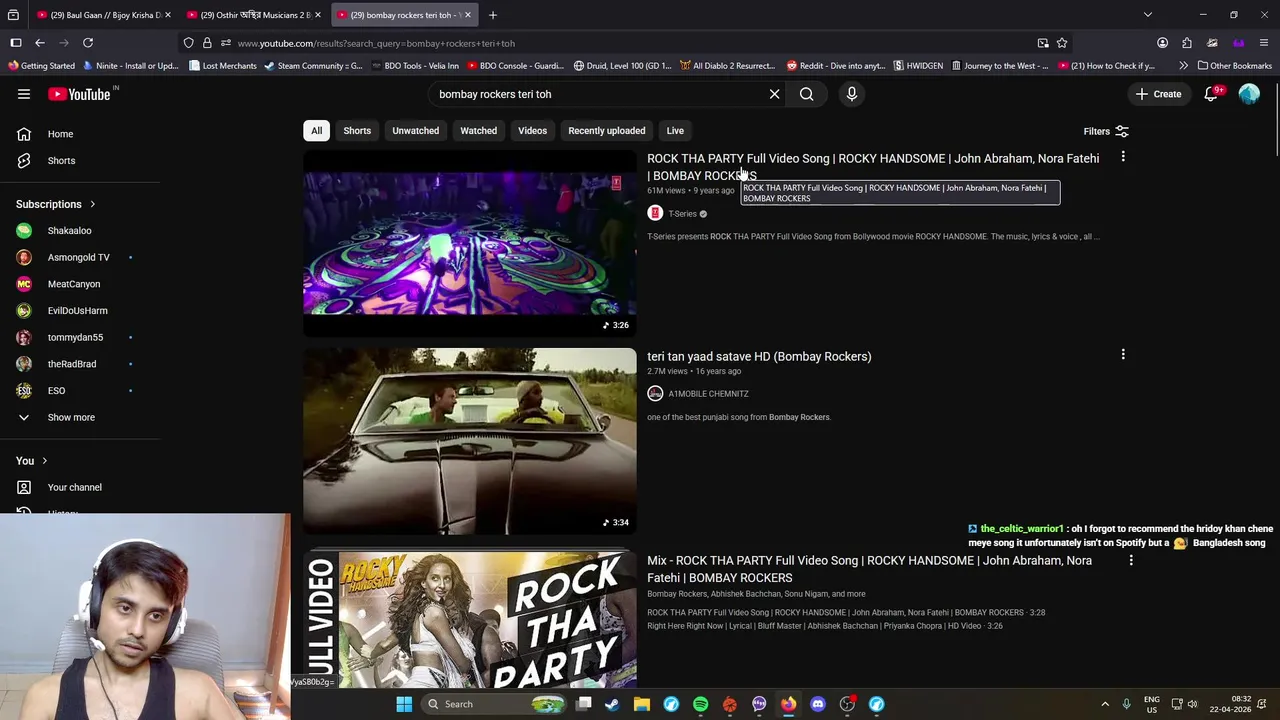The image size is (1280, 720).
Task: Open the A1MOBILE CHEMNITZ channel
Action: tap(708, 394)
